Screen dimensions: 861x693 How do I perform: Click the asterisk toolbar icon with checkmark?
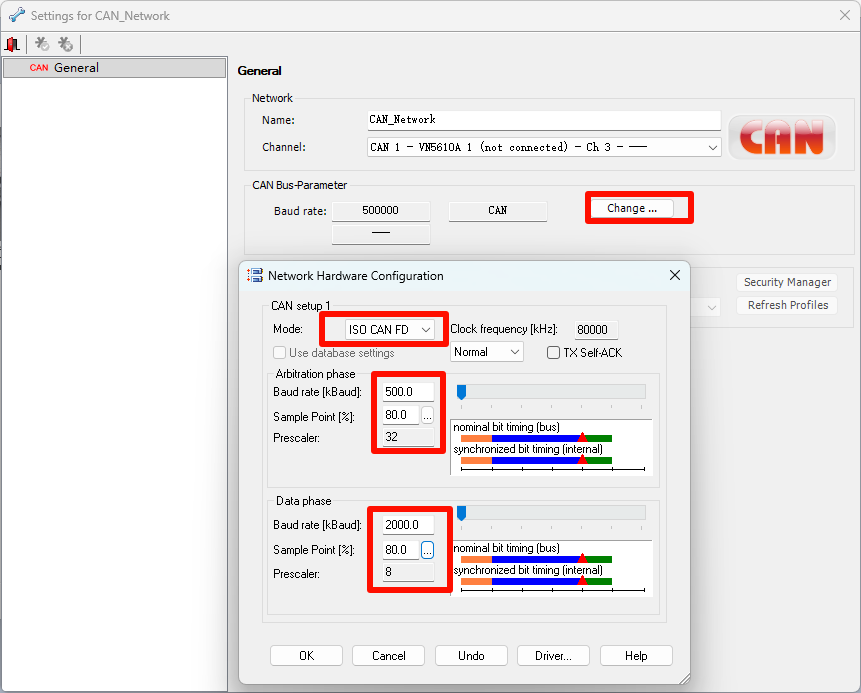tap(42, 44)
